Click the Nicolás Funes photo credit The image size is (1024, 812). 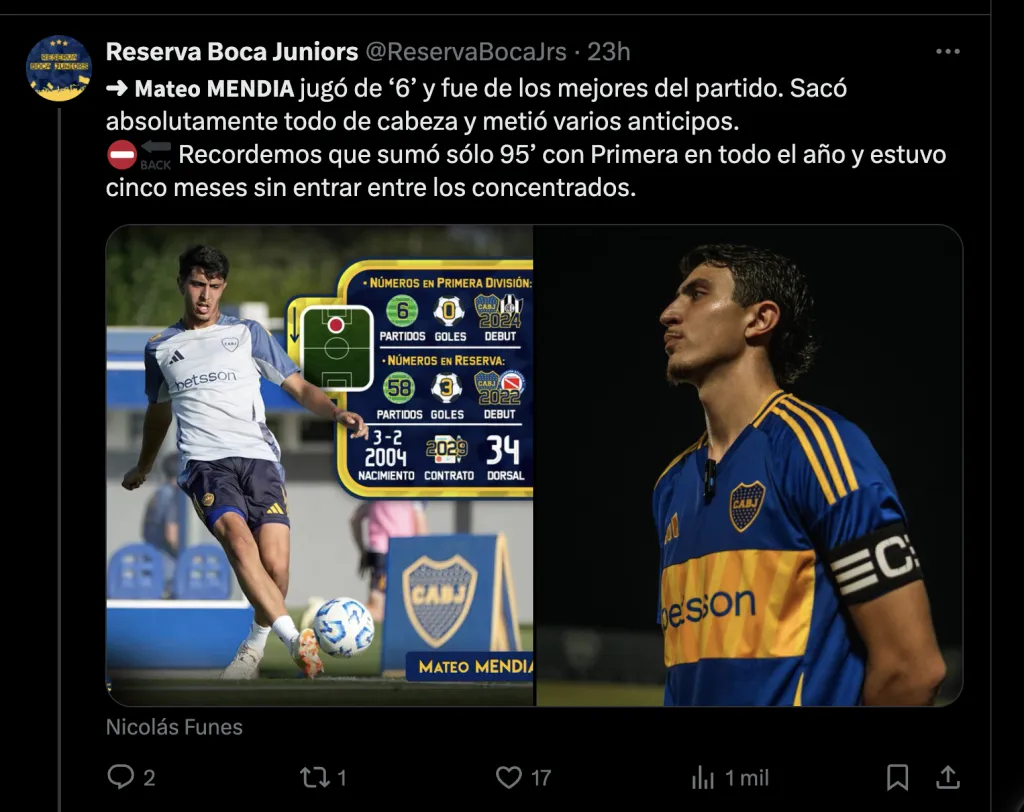click(x=174, y=727)
